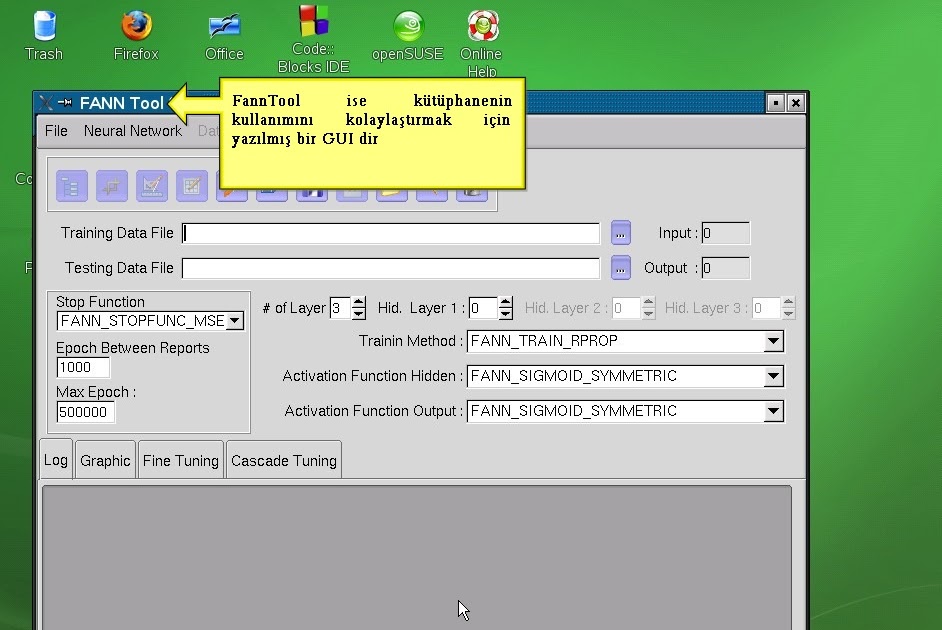Switch to the Cascade Tuning tab
This screenshot has width=942, height=630.
(283, 459)
